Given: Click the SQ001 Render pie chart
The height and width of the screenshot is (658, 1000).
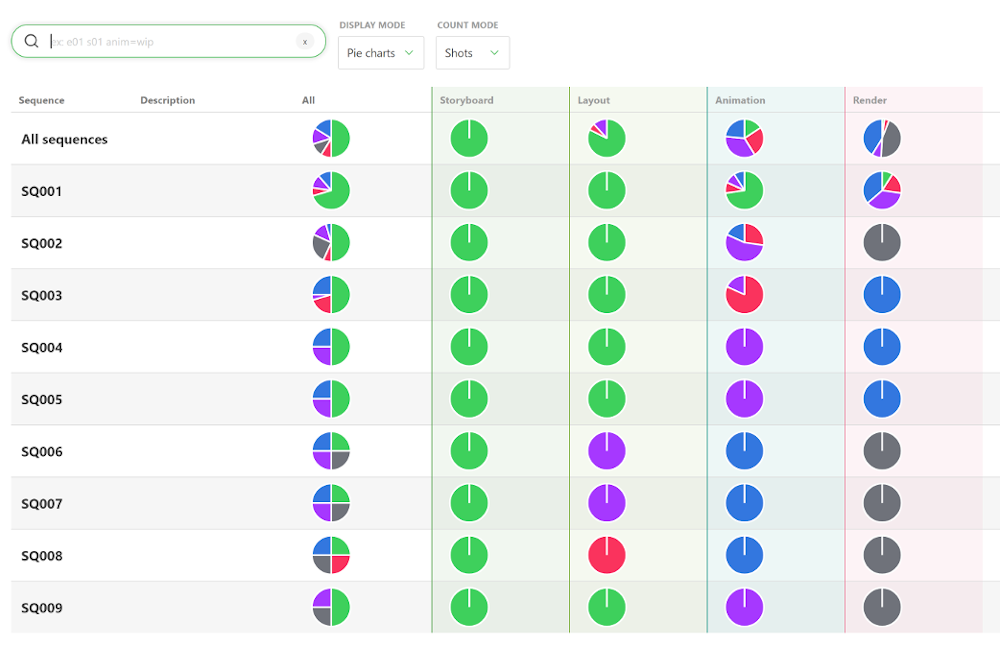Looking at the screenshot, I should pyautogui.click(x=882, y=190).
